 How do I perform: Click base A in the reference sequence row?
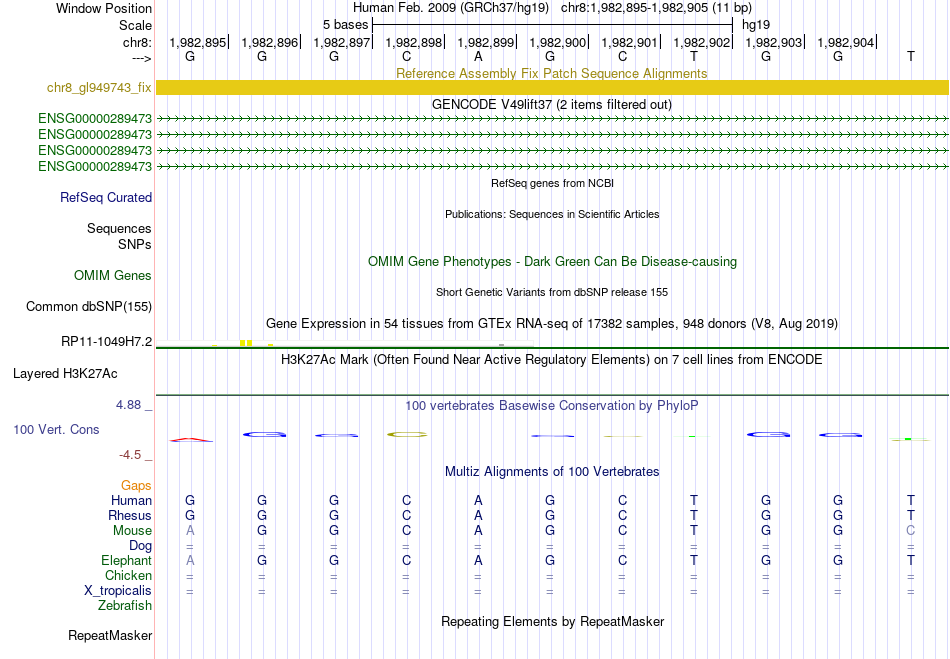click(478, 56)
